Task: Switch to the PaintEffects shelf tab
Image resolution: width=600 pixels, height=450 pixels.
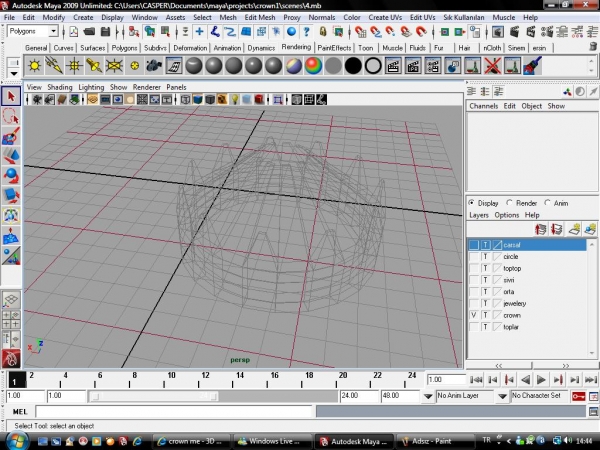Action: [334, 48]
